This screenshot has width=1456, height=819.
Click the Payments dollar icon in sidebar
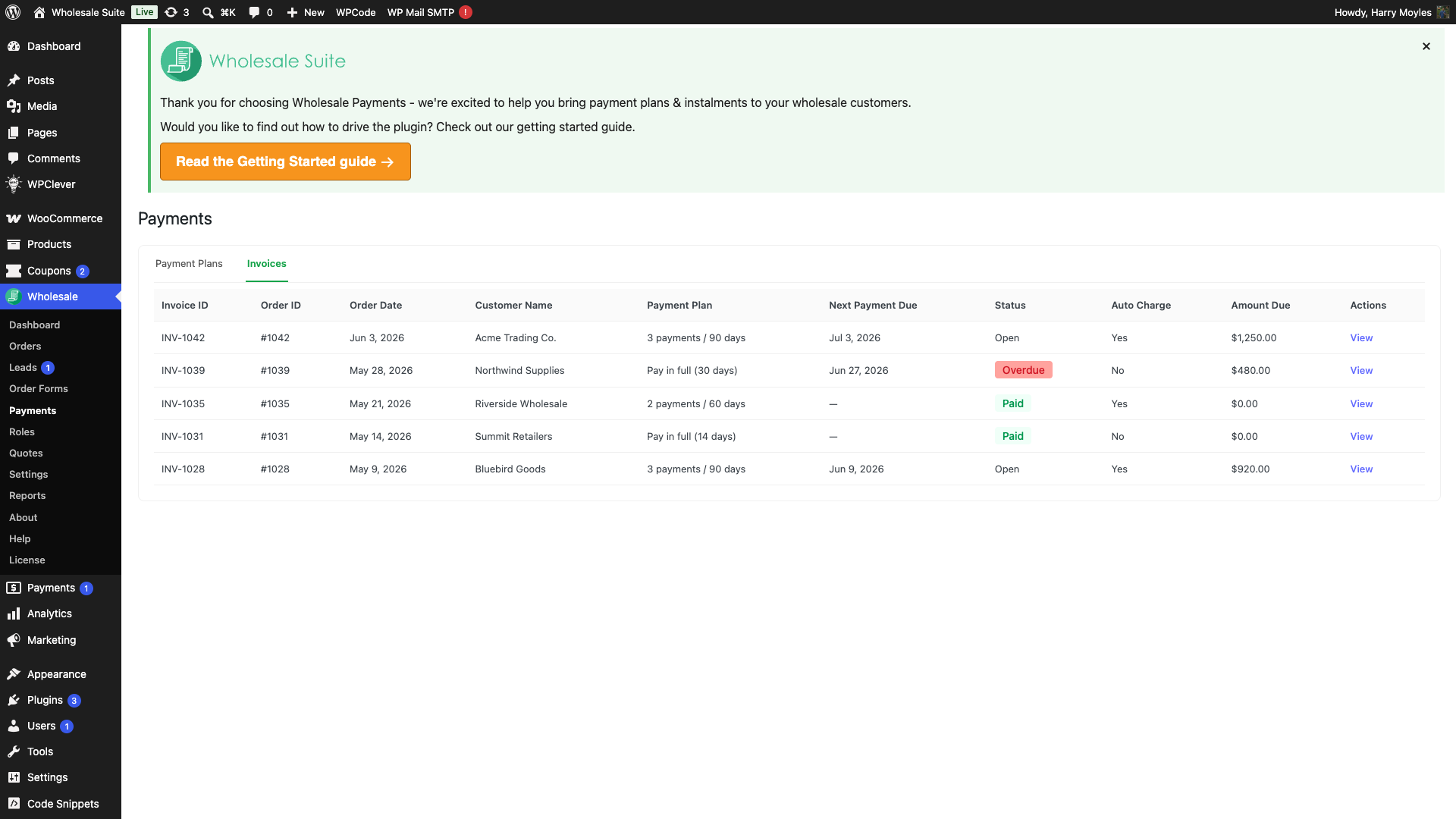coord(14,588)
